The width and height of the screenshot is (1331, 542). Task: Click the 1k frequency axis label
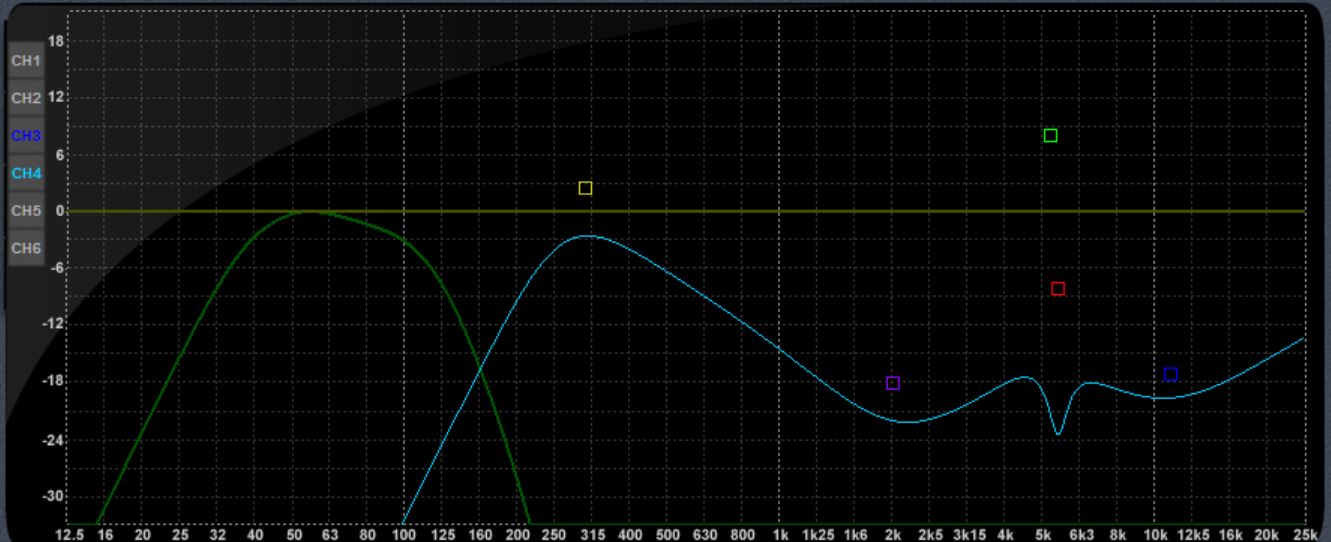pyautogui.click(x=780, y=534)
